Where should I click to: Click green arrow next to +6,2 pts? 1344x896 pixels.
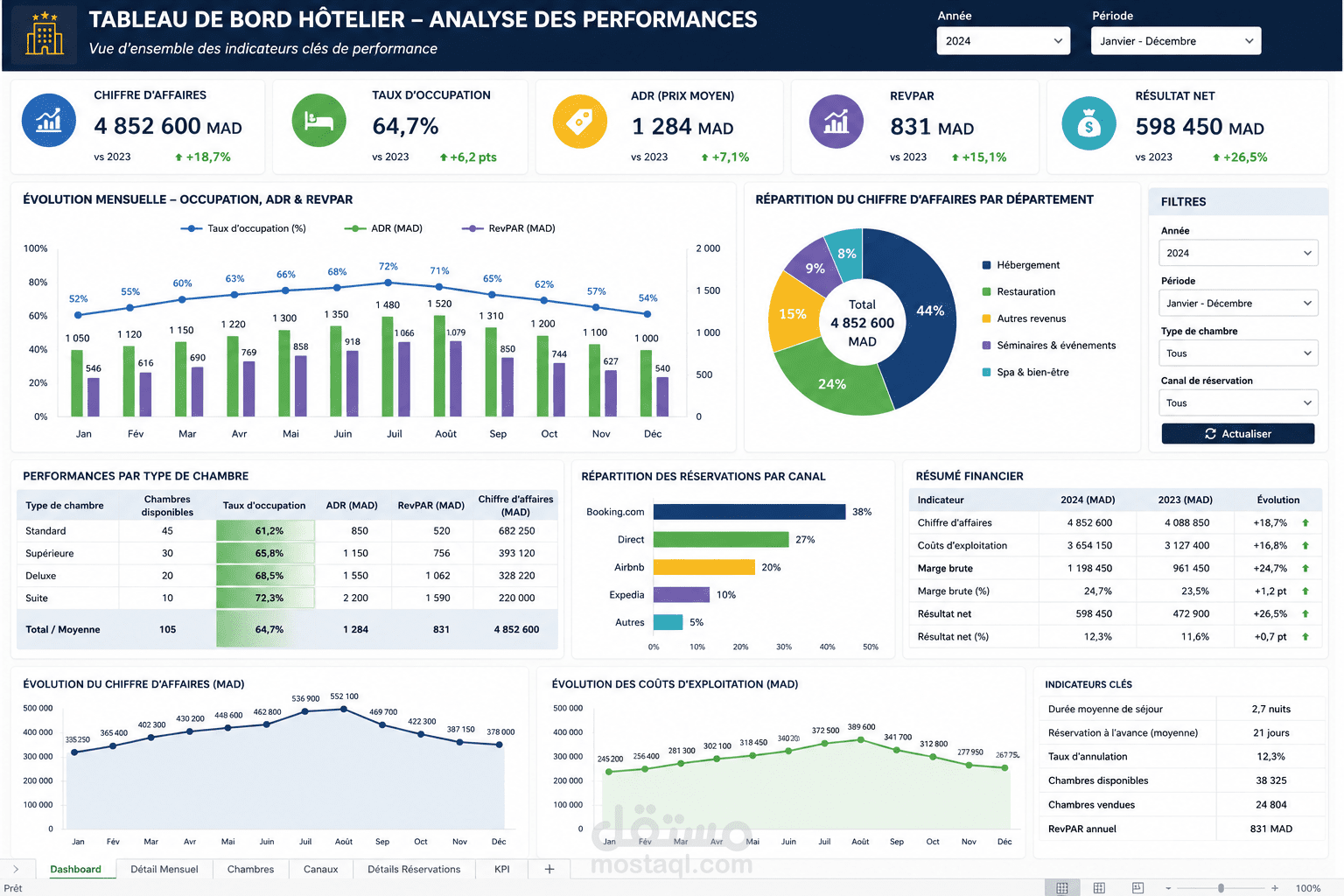[444, 157]
